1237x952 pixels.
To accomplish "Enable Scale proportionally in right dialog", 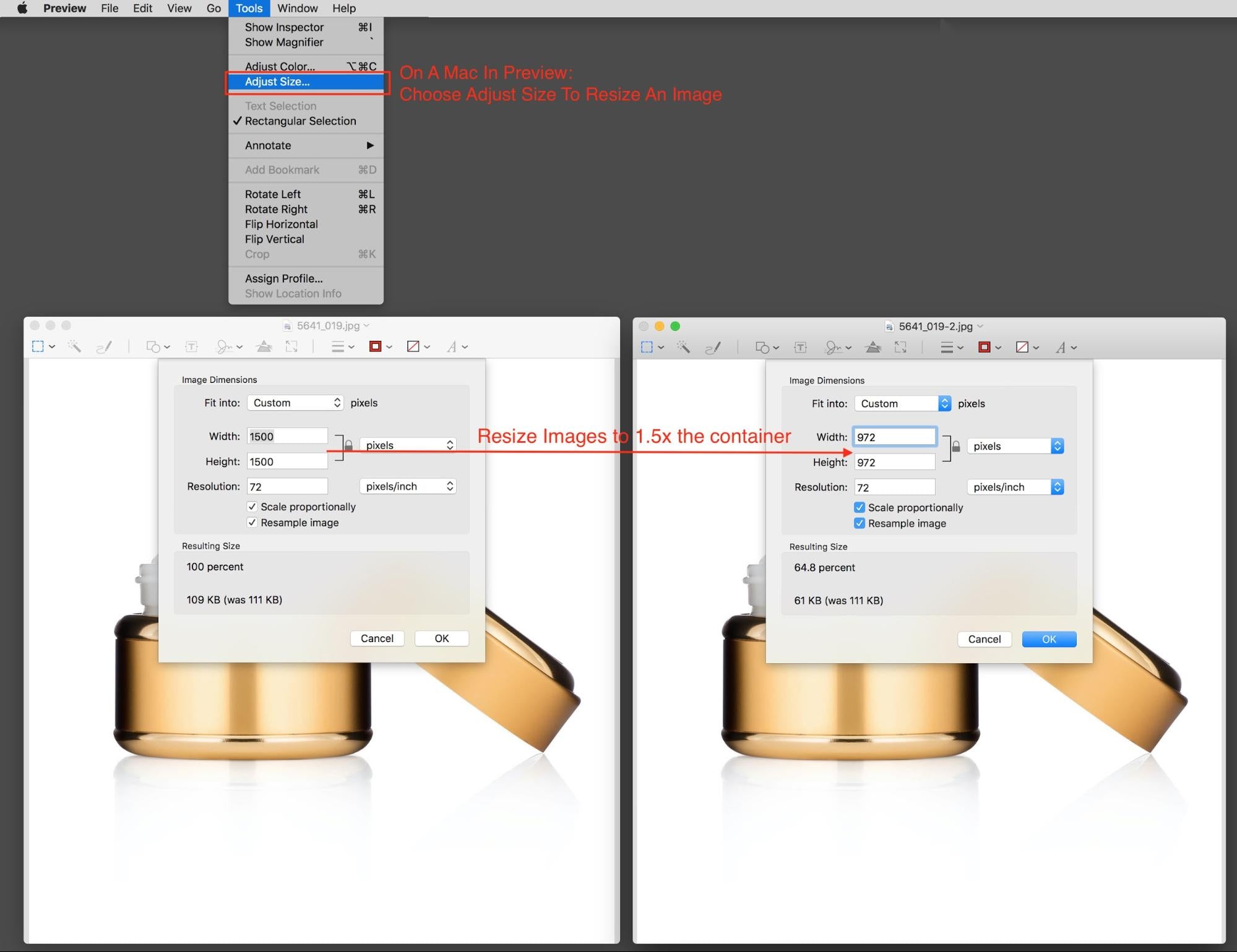I will 857,507.
